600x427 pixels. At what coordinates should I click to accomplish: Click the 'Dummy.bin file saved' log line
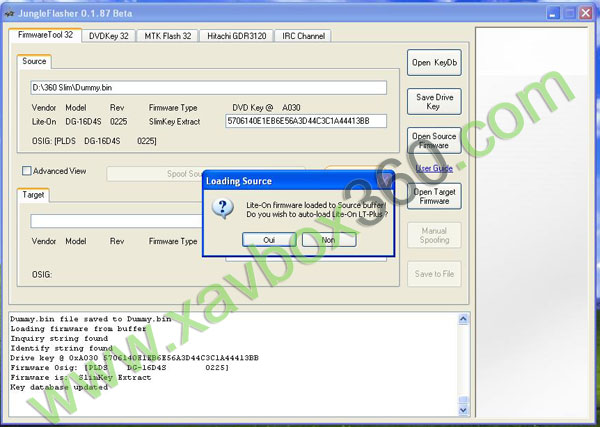pos(91,319)
